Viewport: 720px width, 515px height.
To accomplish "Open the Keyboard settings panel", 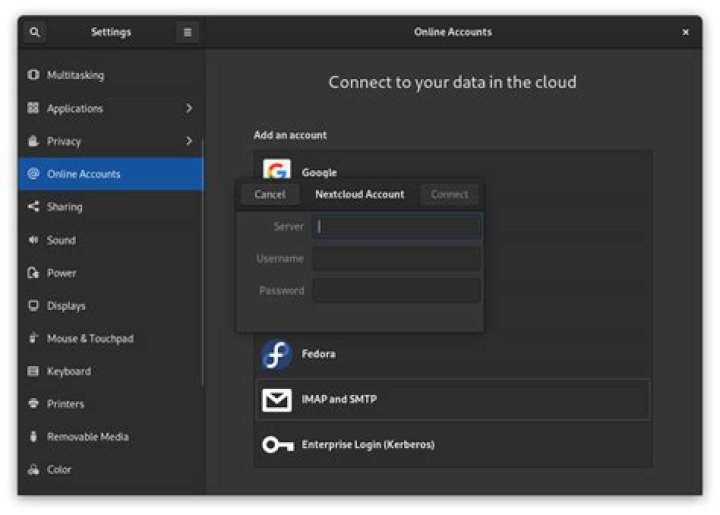I will (110, 371).
